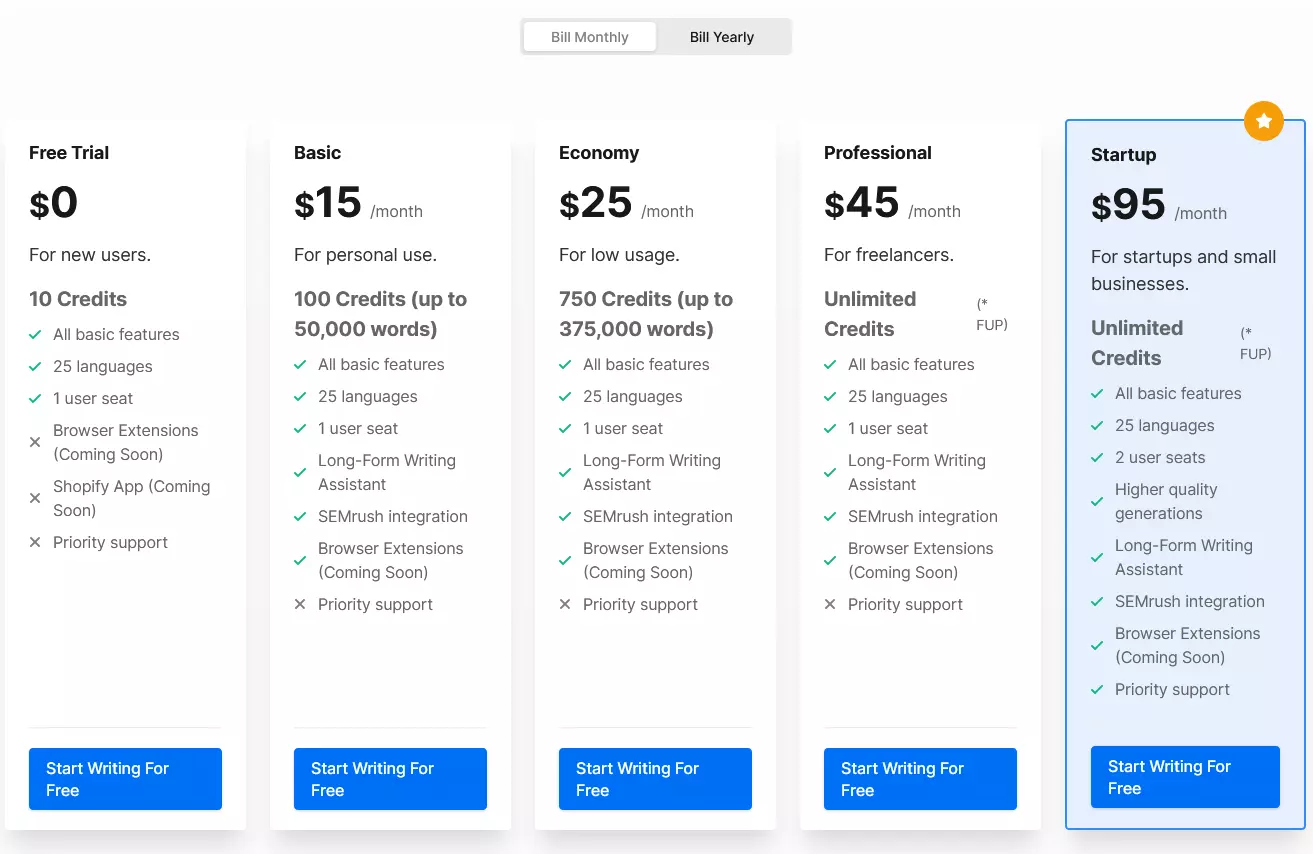Viewport: 1313px width, 854px height.
Task: Click the checkmark beside Priority support under Startup
Action: click(x=1098, y=689)
